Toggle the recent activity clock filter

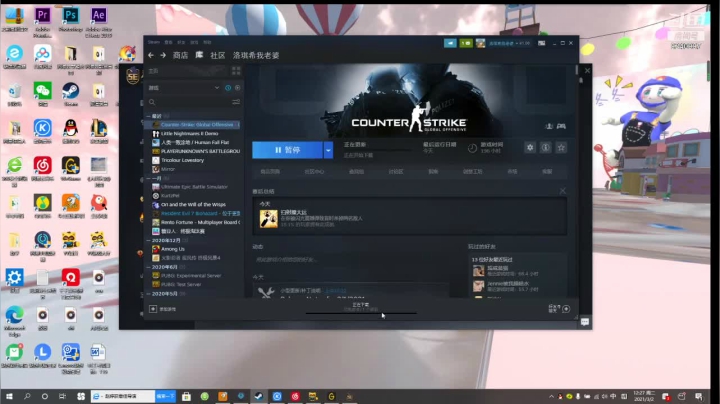[x=228, y=88]
